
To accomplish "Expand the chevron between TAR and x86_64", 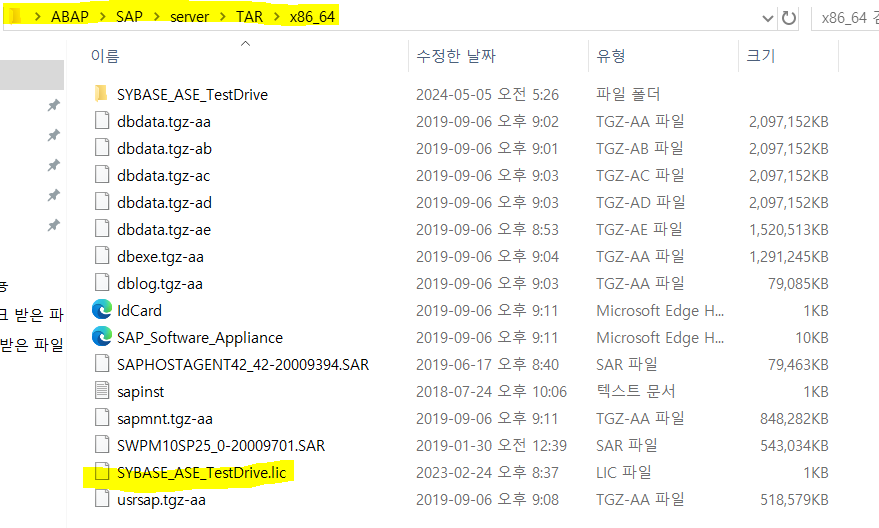I will point(277,17).
